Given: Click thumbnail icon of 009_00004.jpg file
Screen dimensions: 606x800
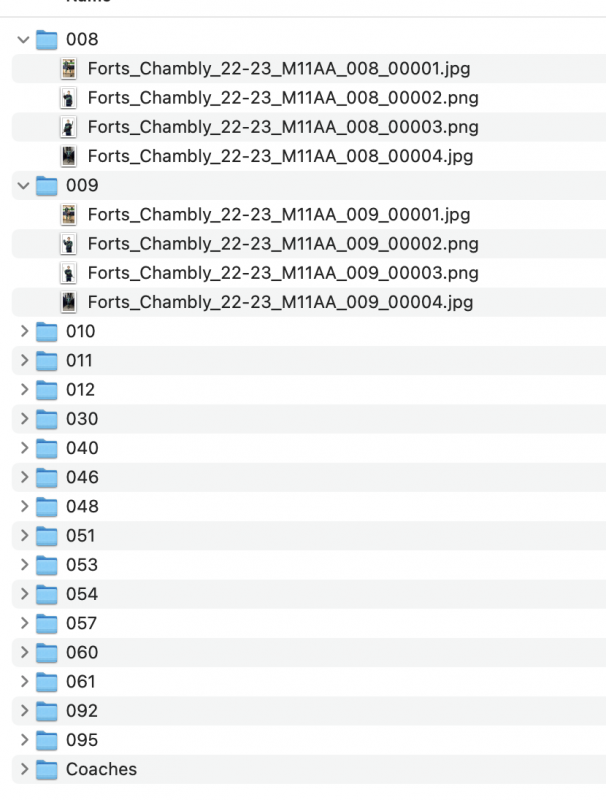Looking at the screenshot, I should pyautogui.click(x=68, y=302).
